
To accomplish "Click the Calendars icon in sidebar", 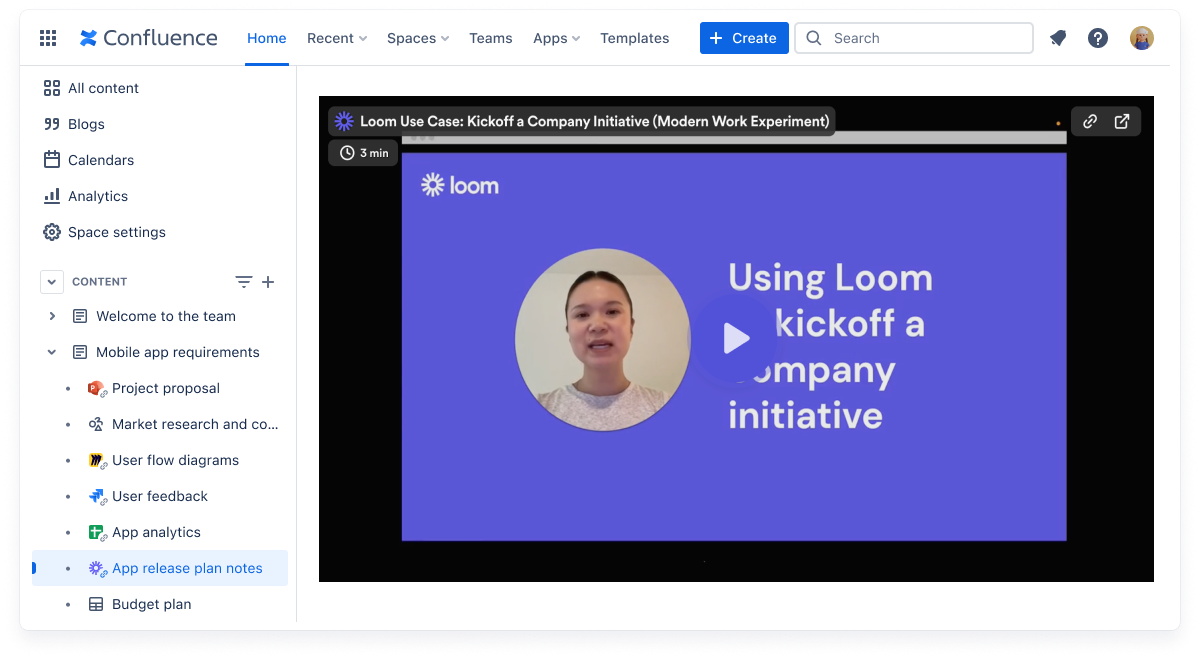I will tap(52, 160).
